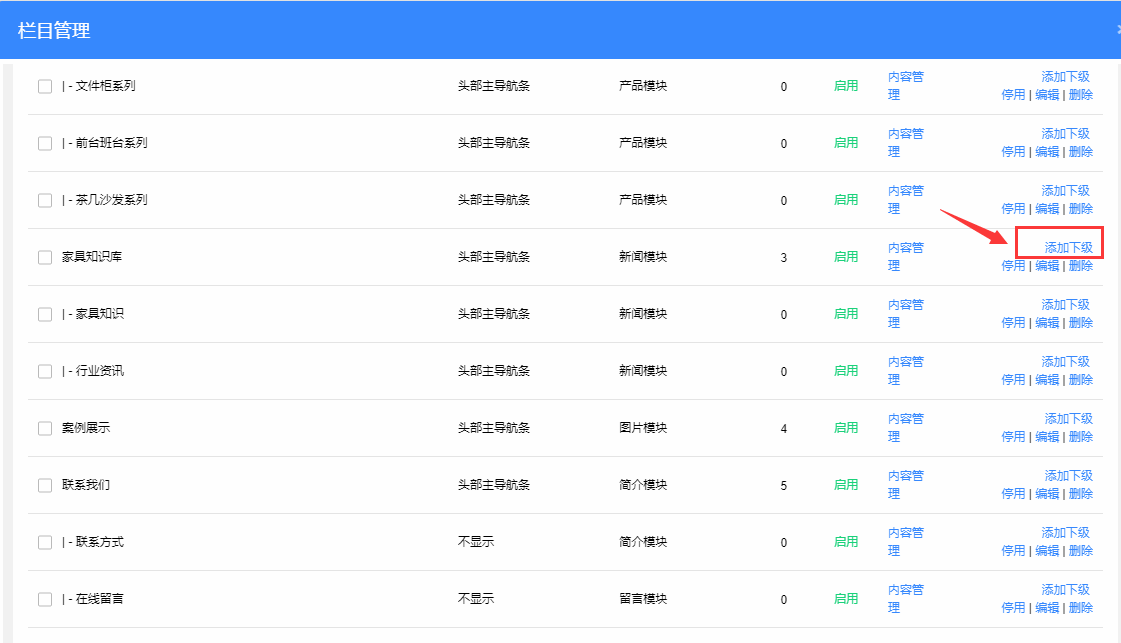The image size is (1121, 643).
Task: Toggle checkbox for 联系我们 row
Action: point(45,485)
